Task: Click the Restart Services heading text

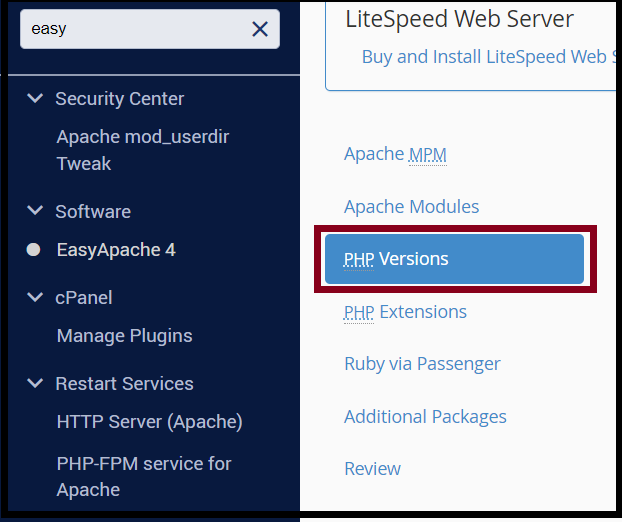Action: (125, 384)
